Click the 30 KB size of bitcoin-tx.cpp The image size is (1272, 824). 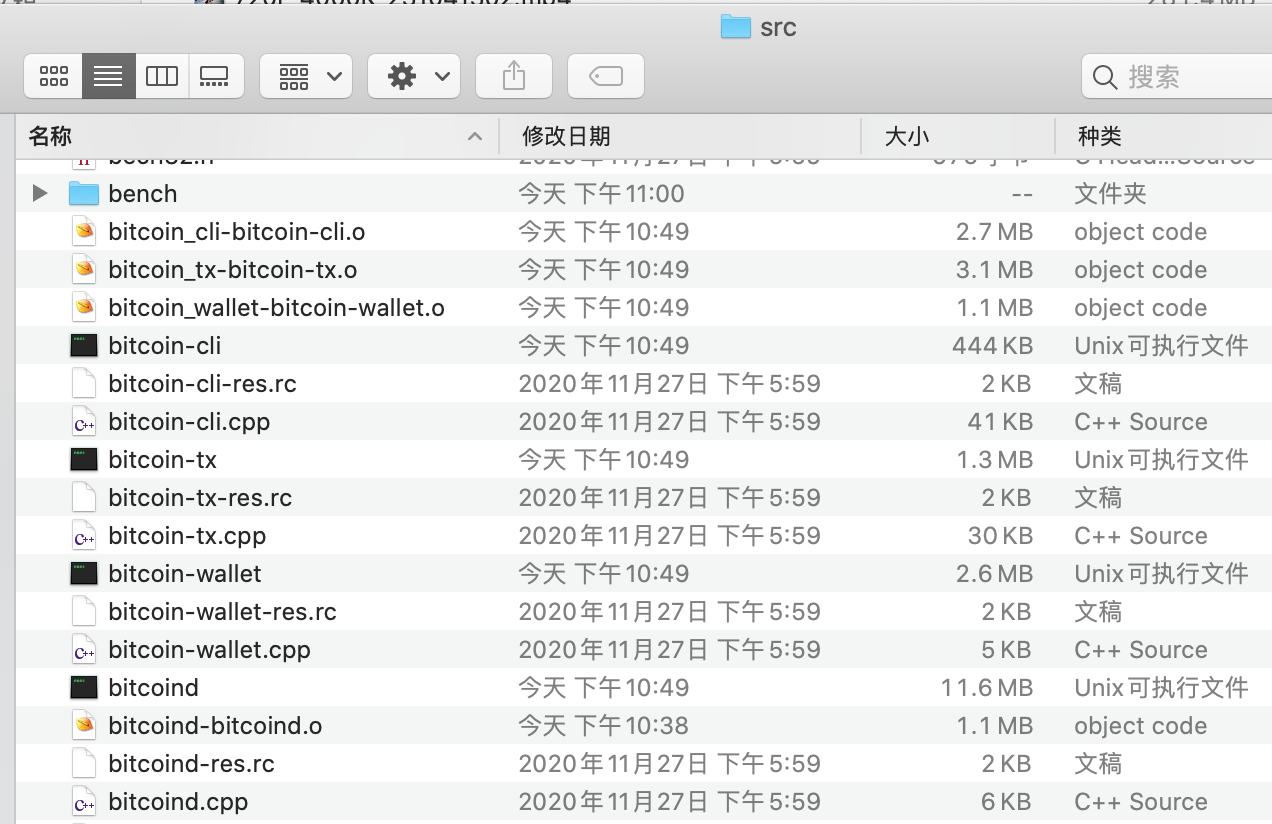[x=1000, y=536]
